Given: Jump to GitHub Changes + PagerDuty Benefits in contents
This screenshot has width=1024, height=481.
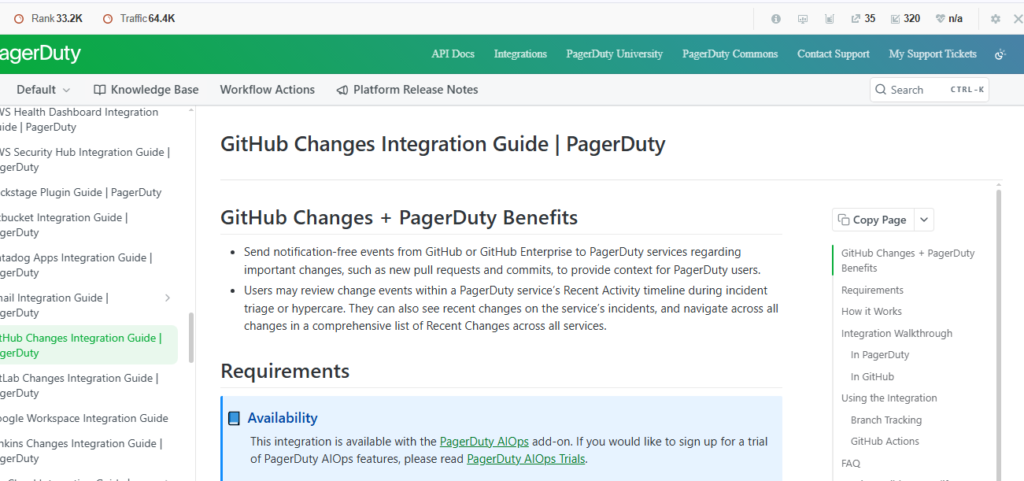Looking at the screenshot, I should click(908, 260).
